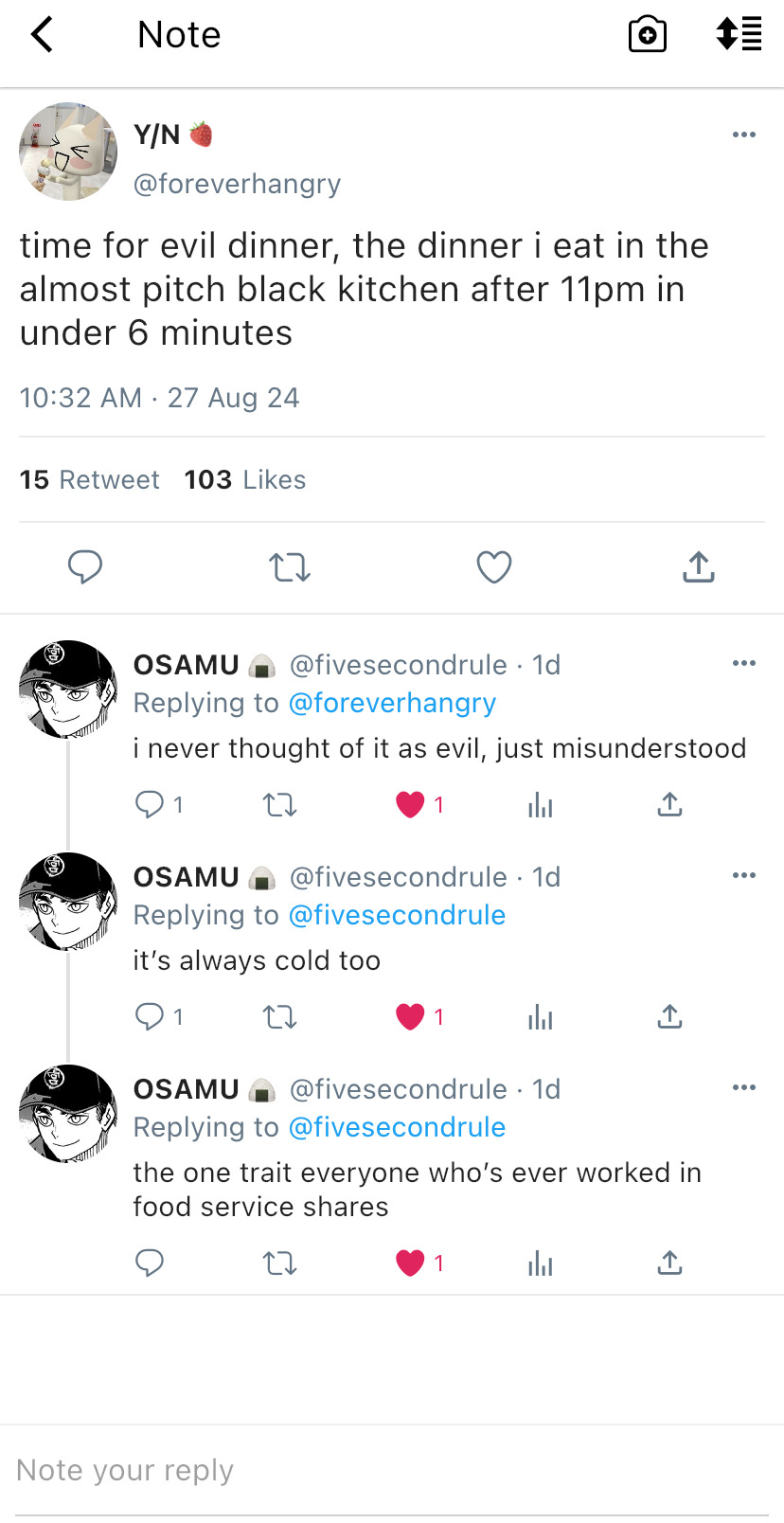Image resolution: width=784 pixels, height=1523 pixels.
Task: Share the main post by Y/N
Action: click(699, 566)
